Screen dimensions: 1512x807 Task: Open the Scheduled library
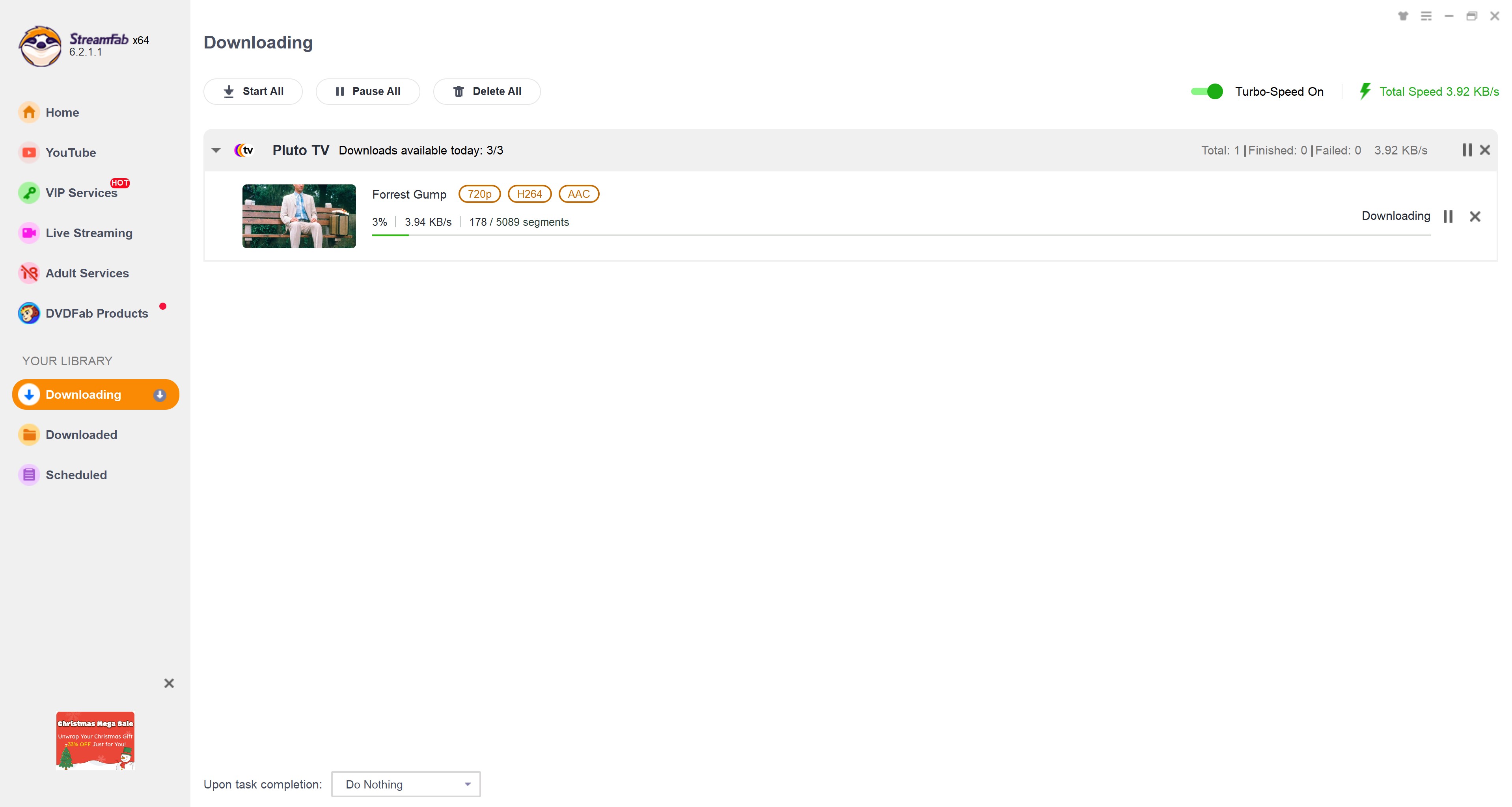76,475
